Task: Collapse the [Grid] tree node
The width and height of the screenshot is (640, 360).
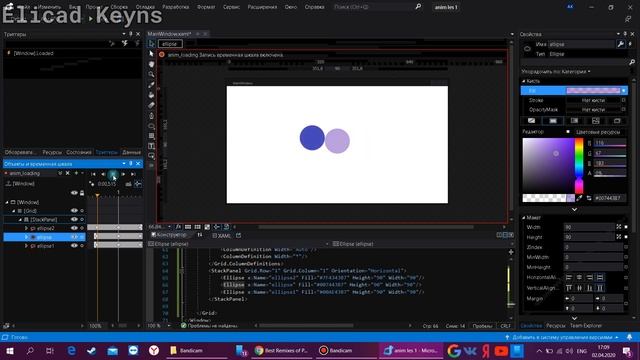Action: click(x=13, y=211)
